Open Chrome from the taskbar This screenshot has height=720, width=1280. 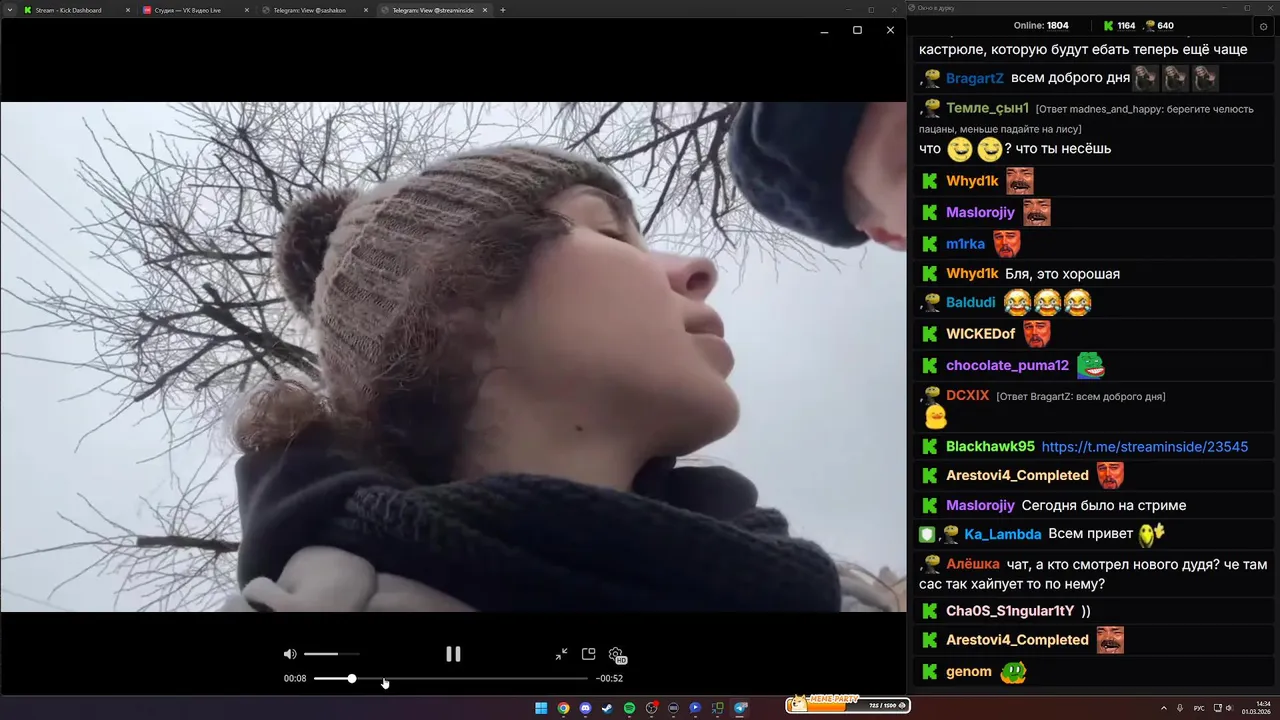pos(563,708)
